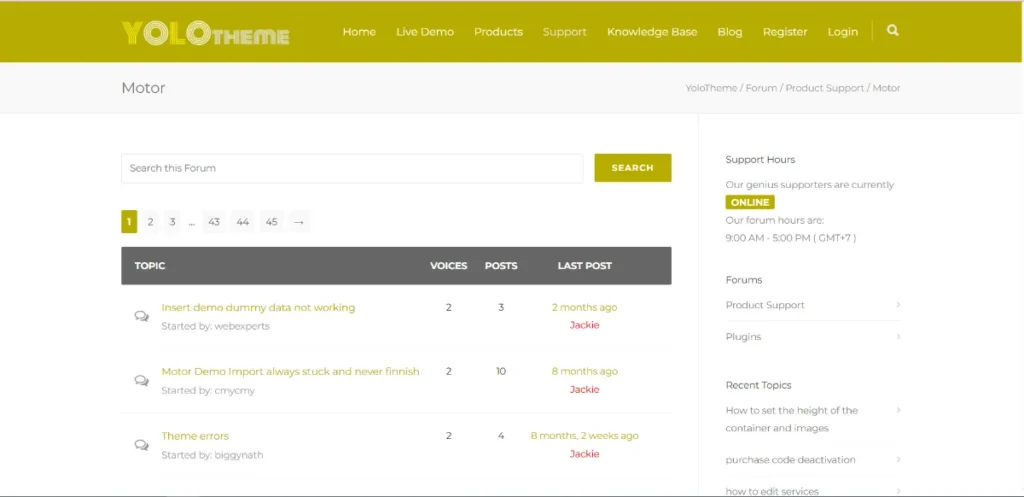Click topic icon beside Motor Demo Import
This screenshot has width=1024, height=497.
142,381
